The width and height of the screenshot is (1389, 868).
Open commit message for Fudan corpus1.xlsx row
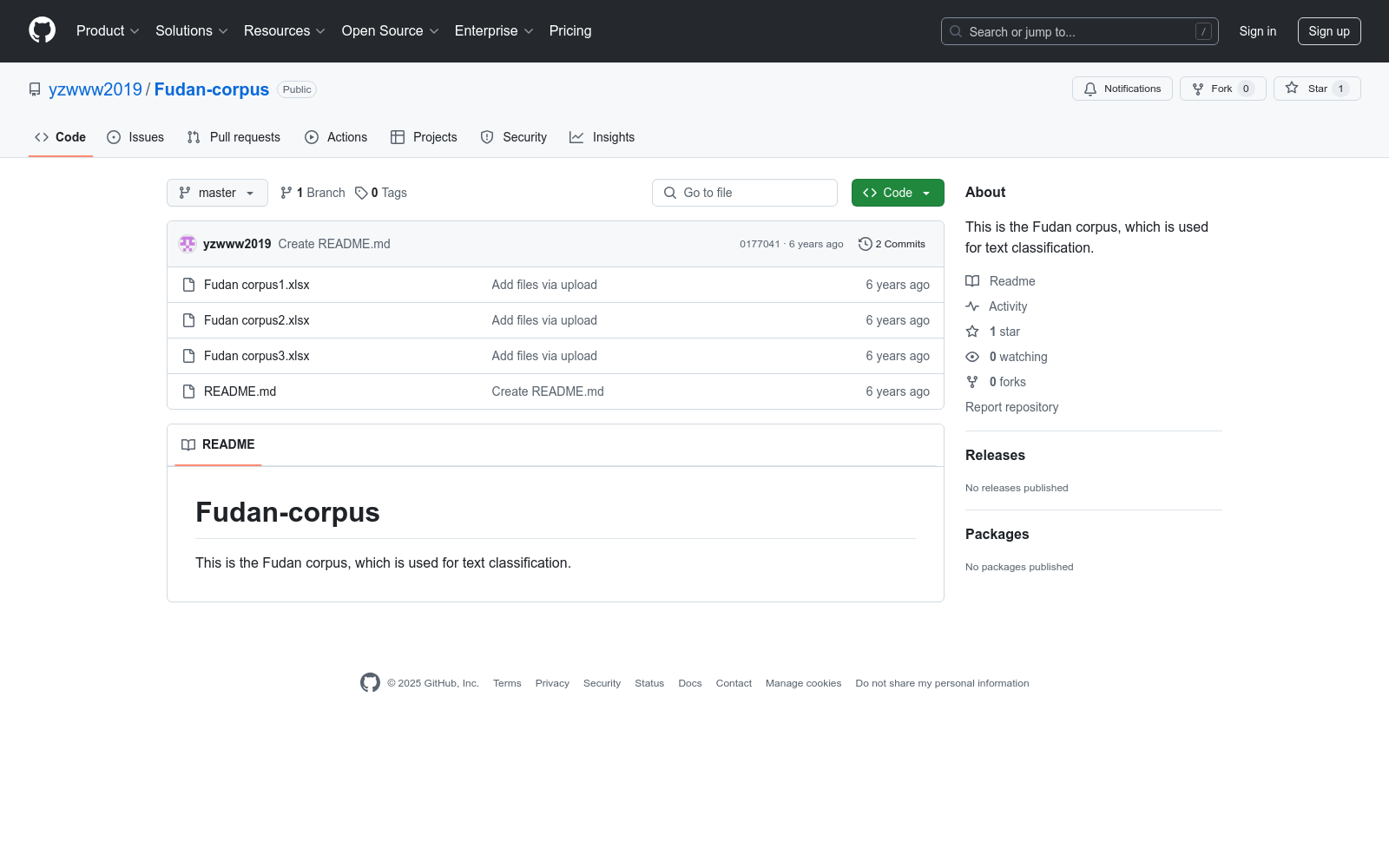pos(544,285)
